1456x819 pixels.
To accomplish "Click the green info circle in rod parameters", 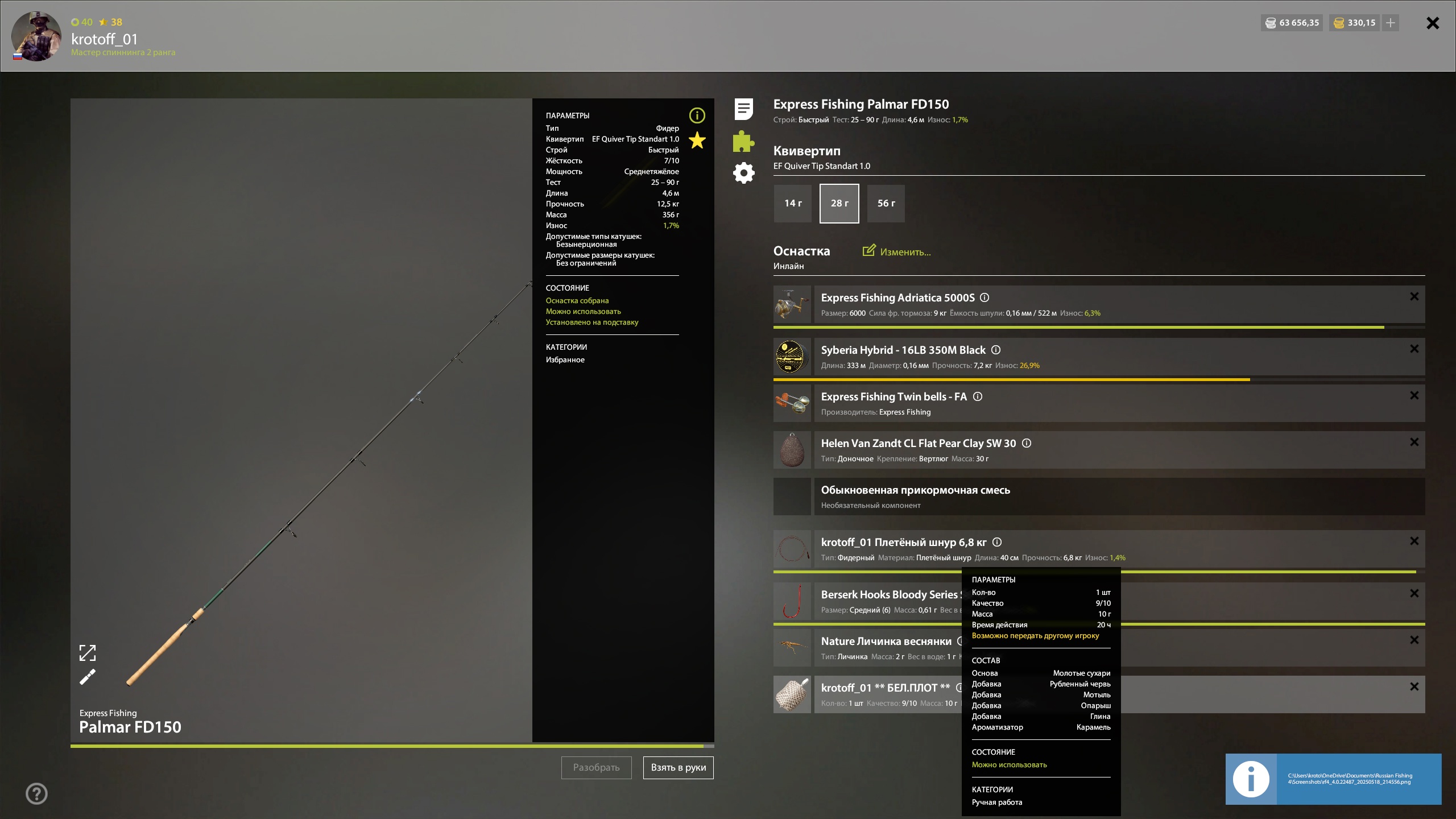I will point(697,115).
